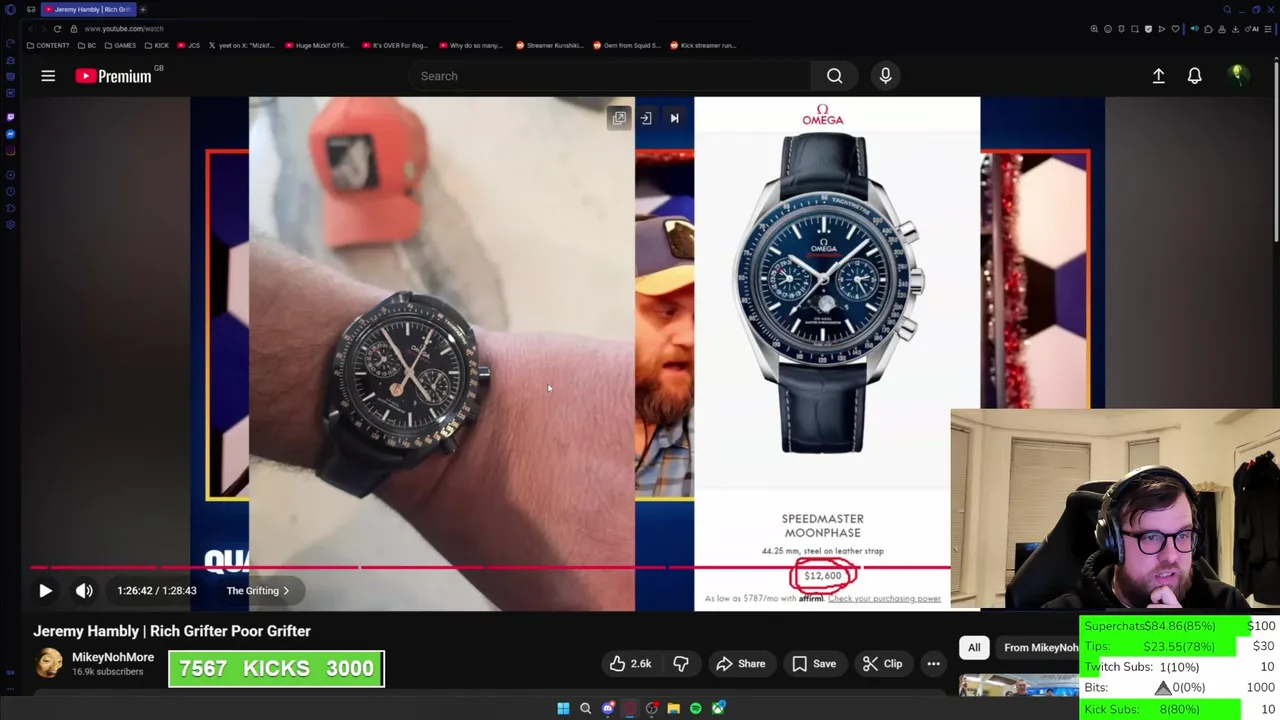Open YouTube notifications bell
The width and height of the screenshot is (1280, 720).
(x=1194, y=76)
